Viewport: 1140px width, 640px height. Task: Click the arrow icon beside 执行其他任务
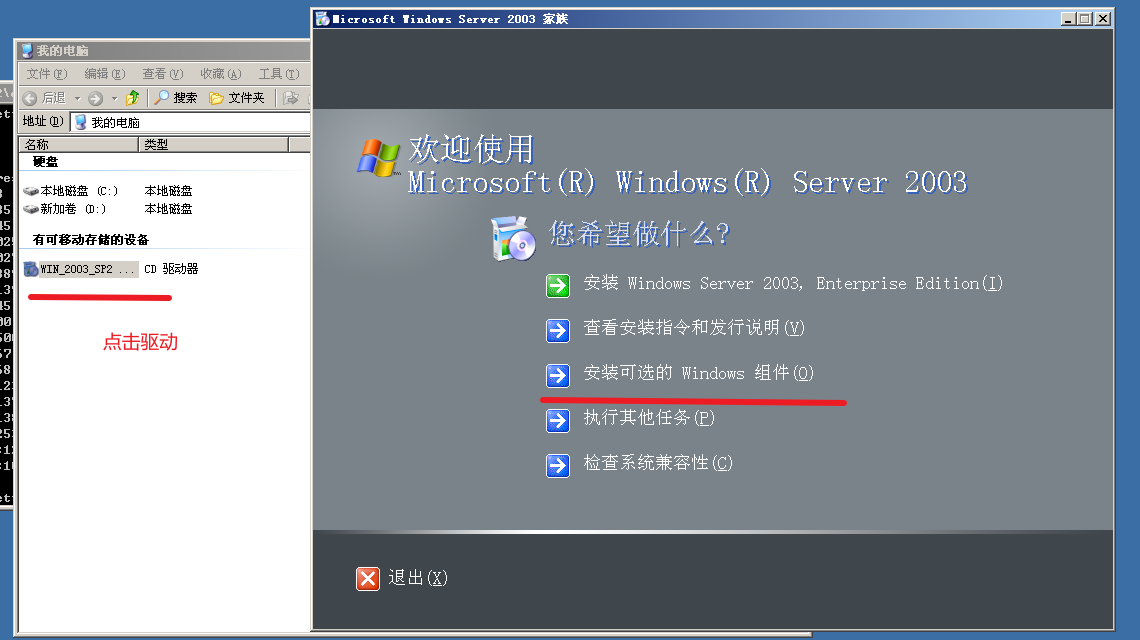(x=558, y=420)
